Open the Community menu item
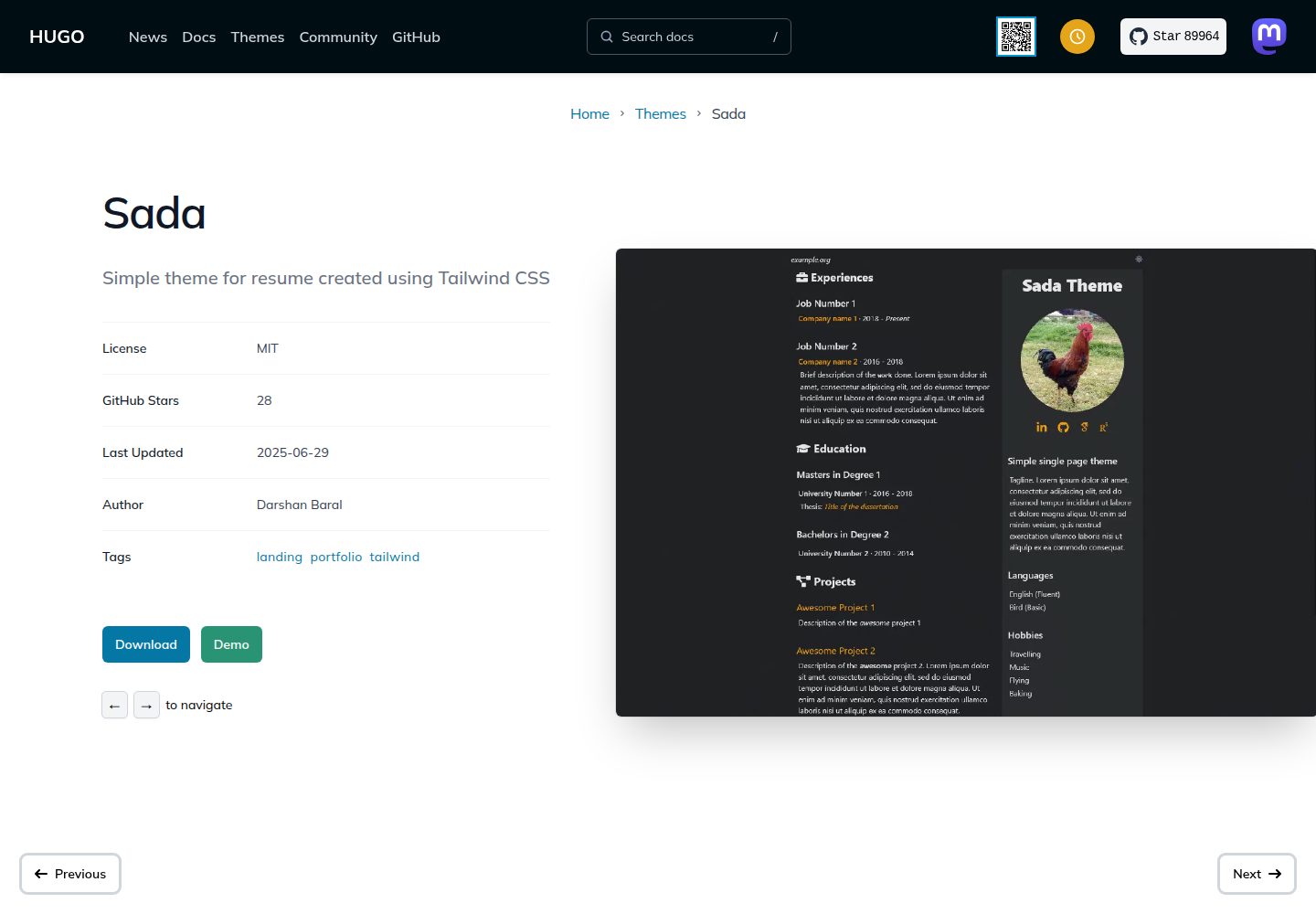Viewport: 1316px width, 914px height. pyautogui.click(x=338, y=37)
